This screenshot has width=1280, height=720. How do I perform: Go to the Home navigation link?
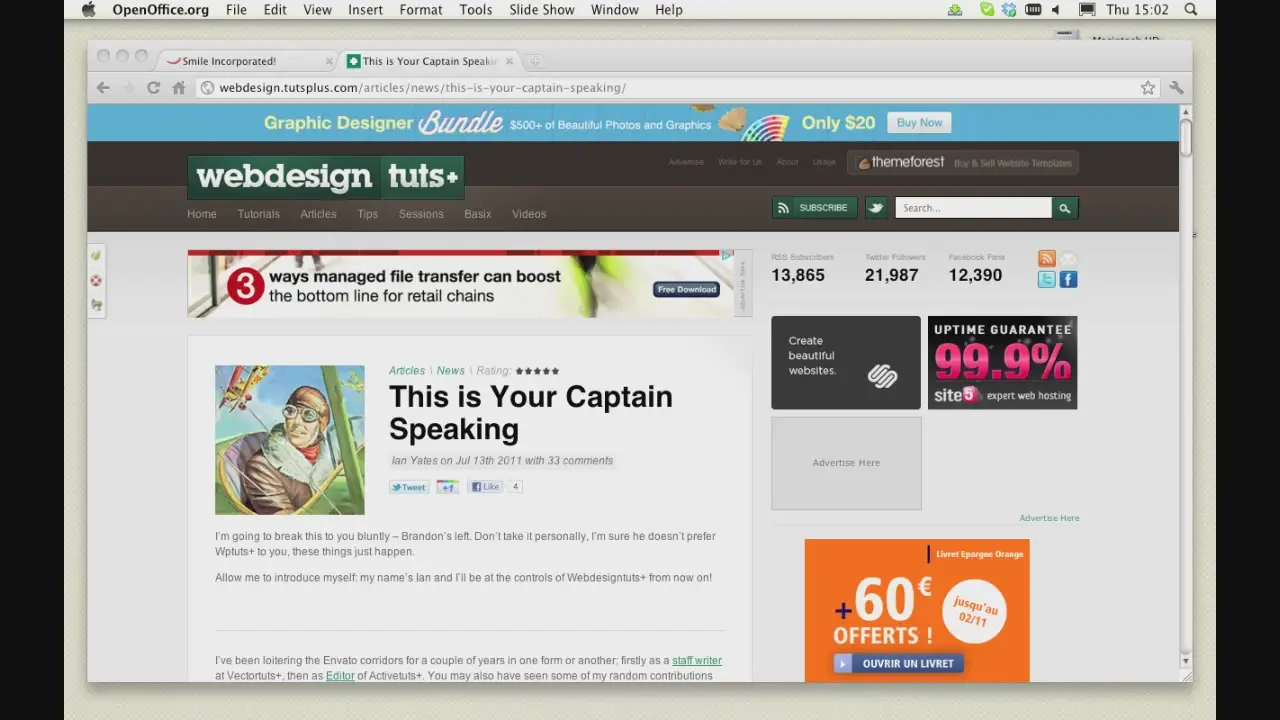tap(201, 214)
